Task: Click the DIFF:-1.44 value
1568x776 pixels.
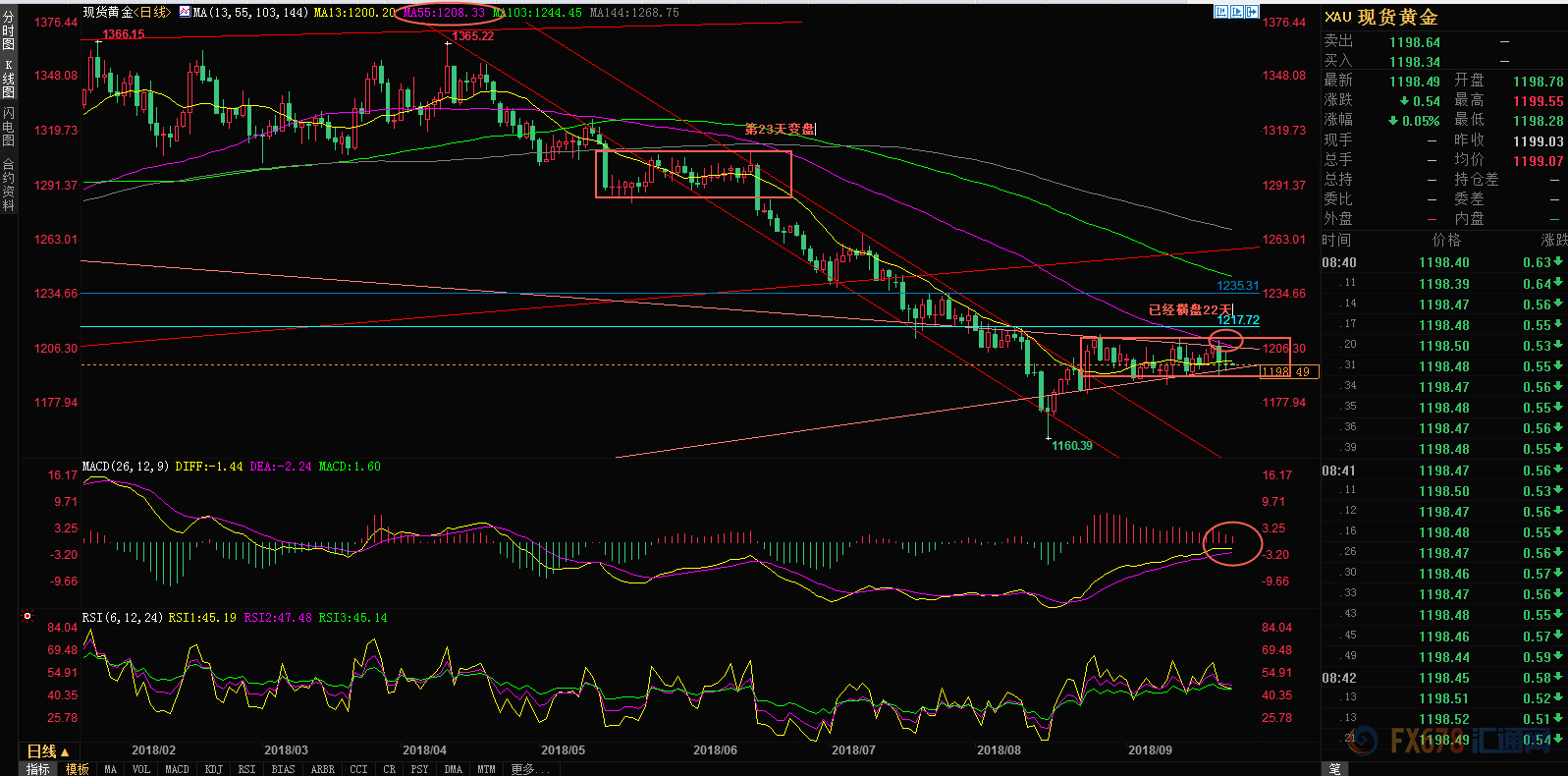Action: click(209, 467)
